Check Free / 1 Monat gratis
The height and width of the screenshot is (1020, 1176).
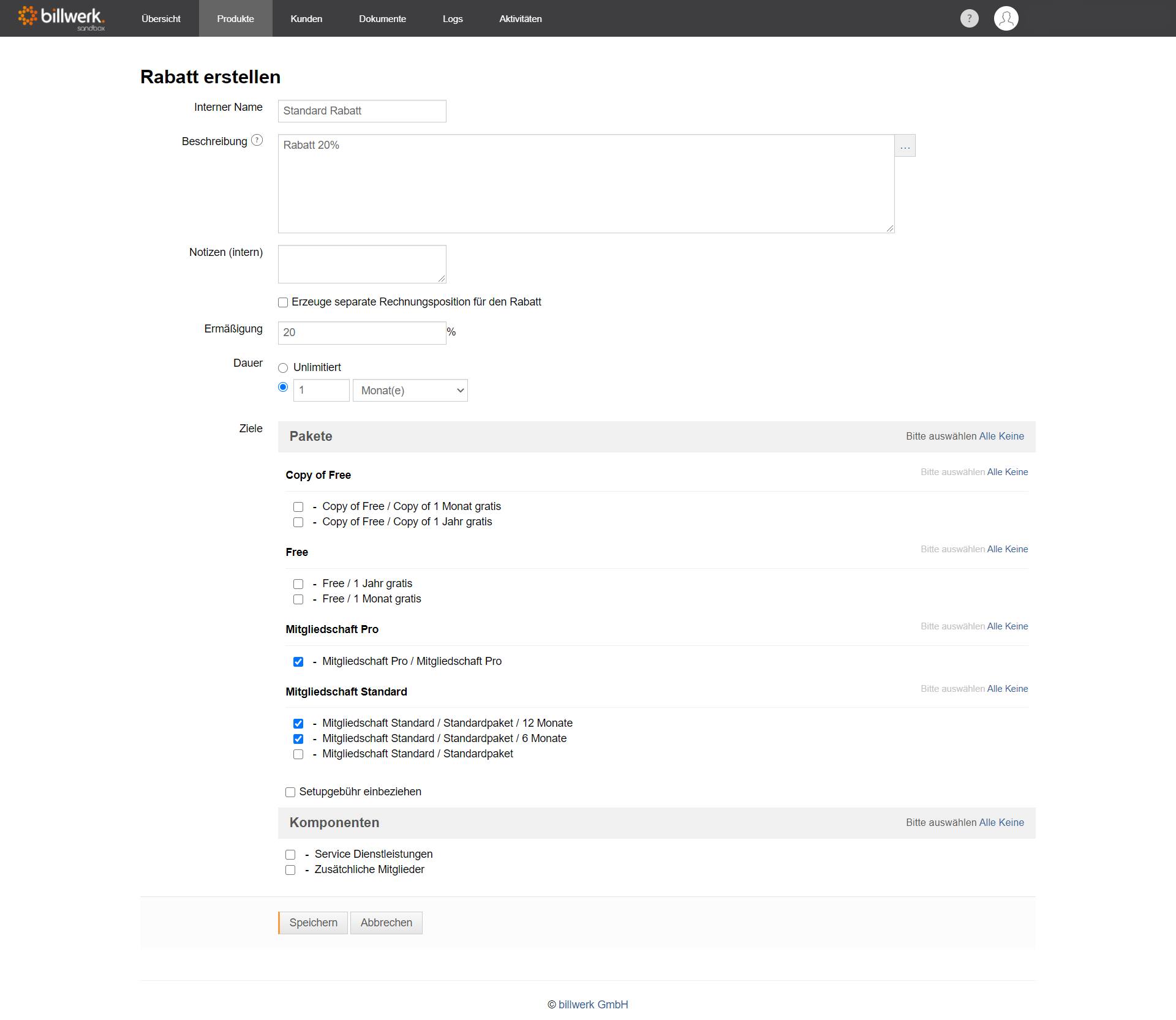click(298, 599)
